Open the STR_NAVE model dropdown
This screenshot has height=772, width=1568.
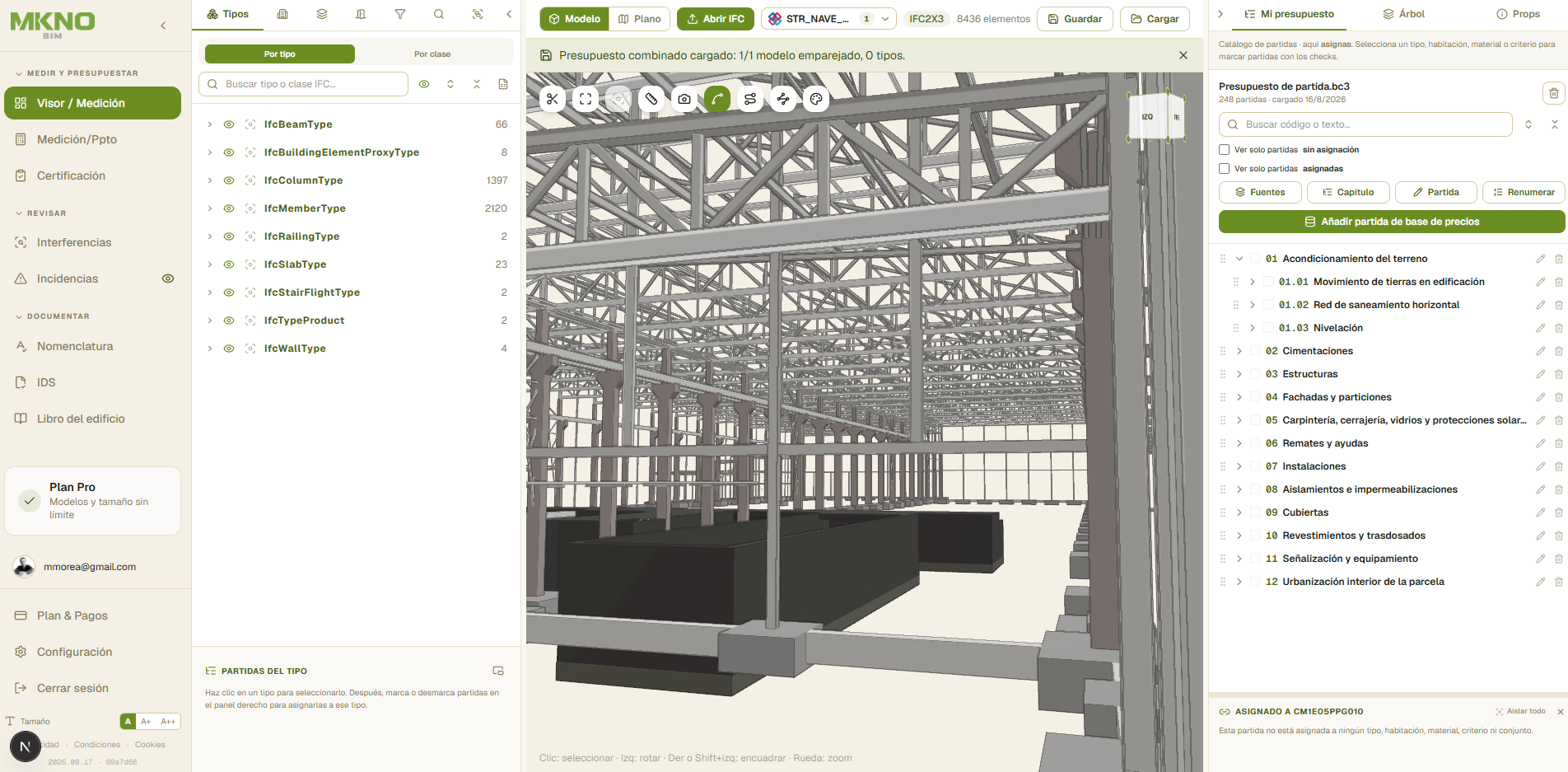[x=828, y=19]
